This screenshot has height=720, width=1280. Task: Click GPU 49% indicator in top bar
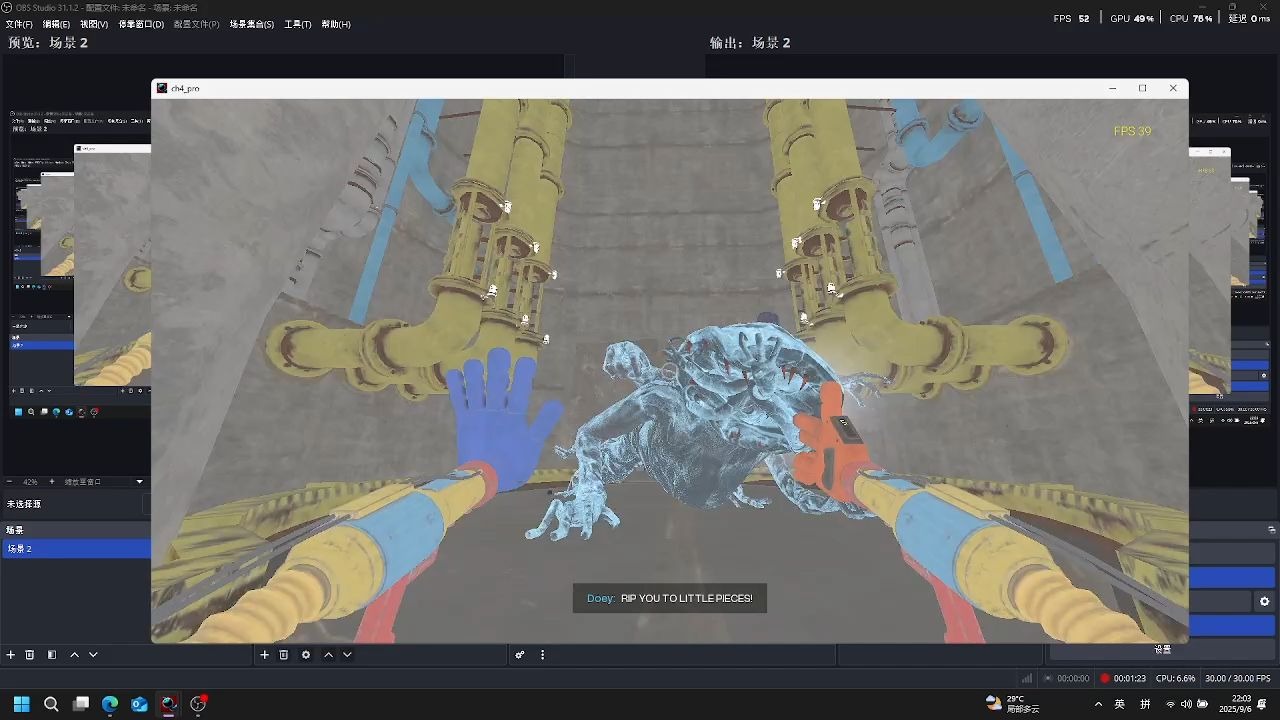point(1132,19)
